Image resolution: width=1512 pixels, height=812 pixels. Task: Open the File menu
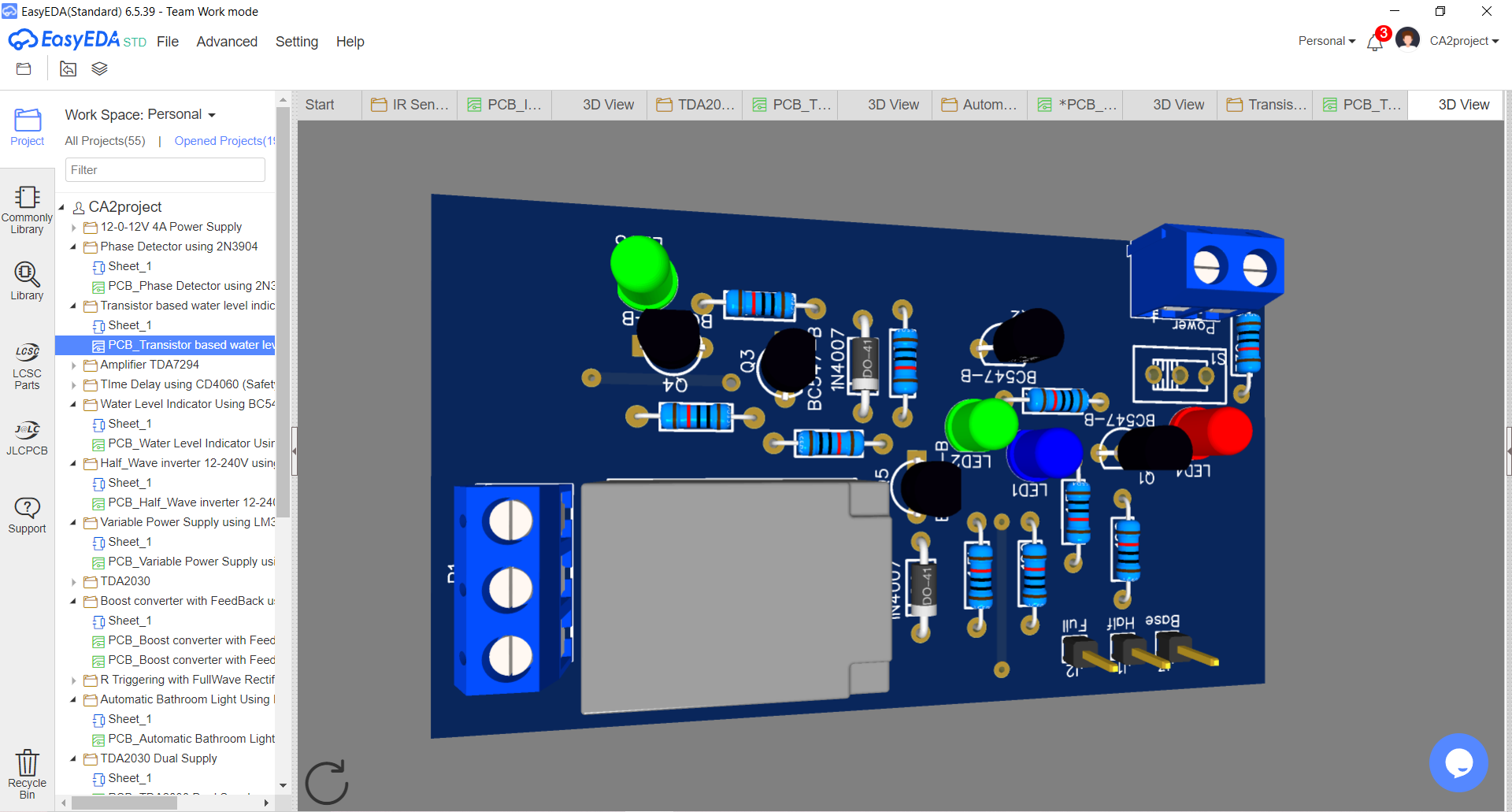pyautogui.click(x=168, y=42)
